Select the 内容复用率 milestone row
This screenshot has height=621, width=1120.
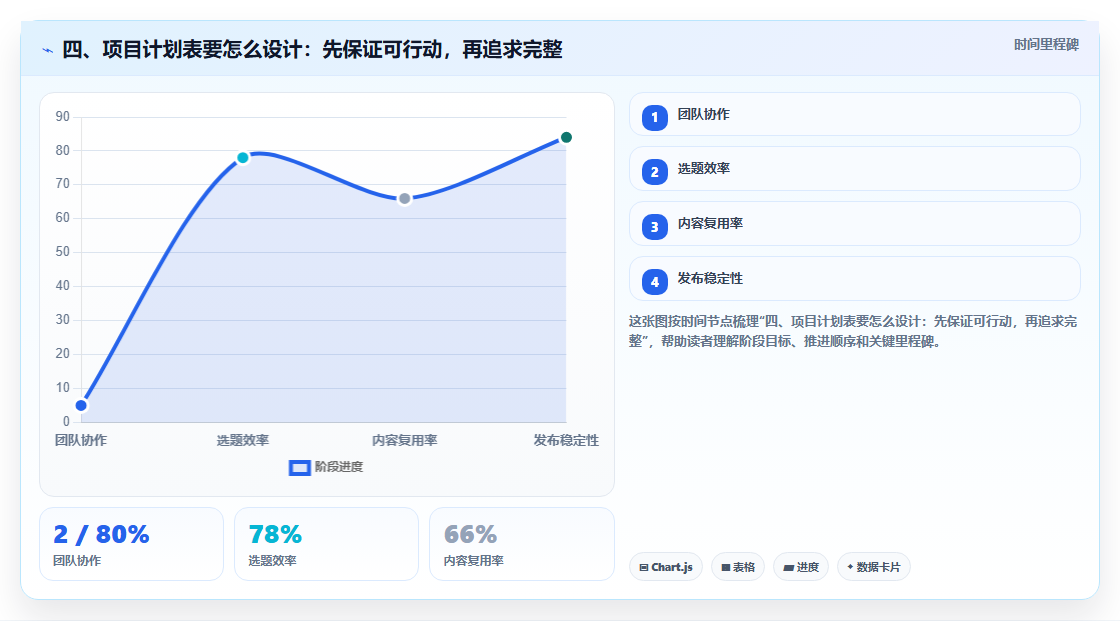pos(854,224)
